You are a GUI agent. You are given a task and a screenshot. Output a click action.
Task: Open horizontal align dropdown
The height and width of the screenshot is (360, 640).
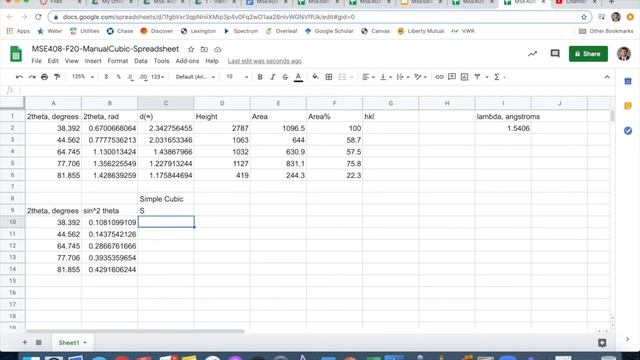[368, 77]
